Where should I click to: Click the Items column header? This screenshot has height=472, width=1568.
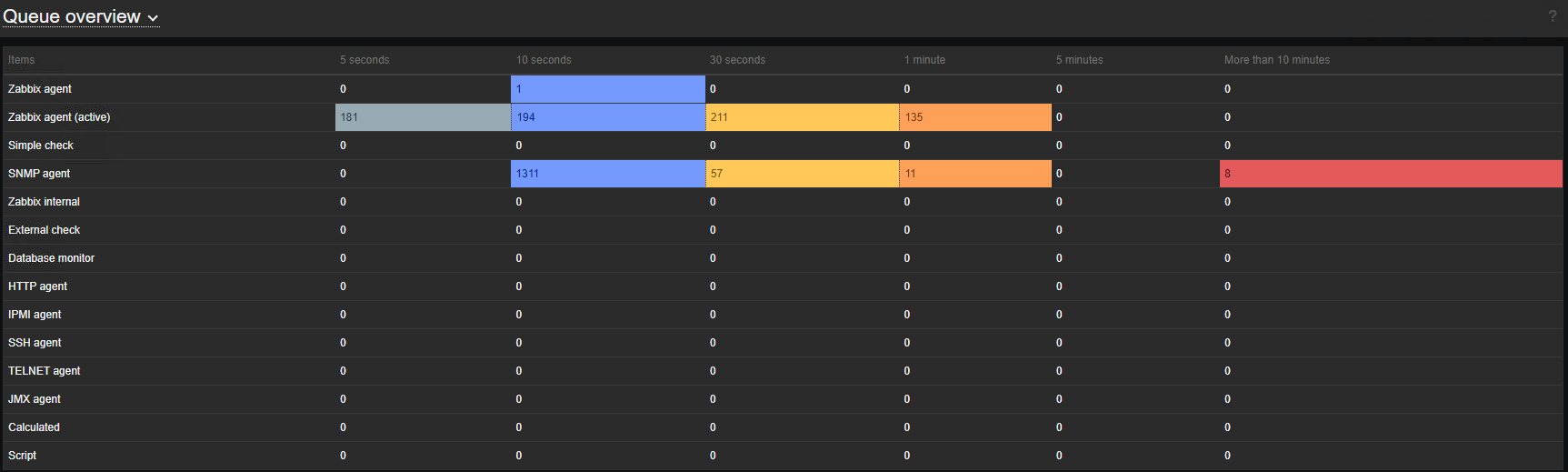pos(22,60)
